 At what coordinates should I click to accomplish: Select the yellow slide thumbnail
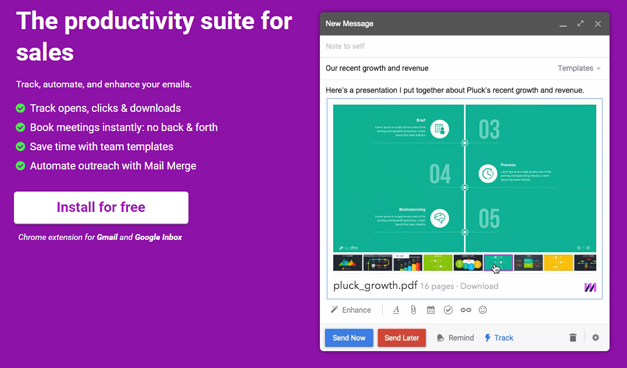(558, 263)
